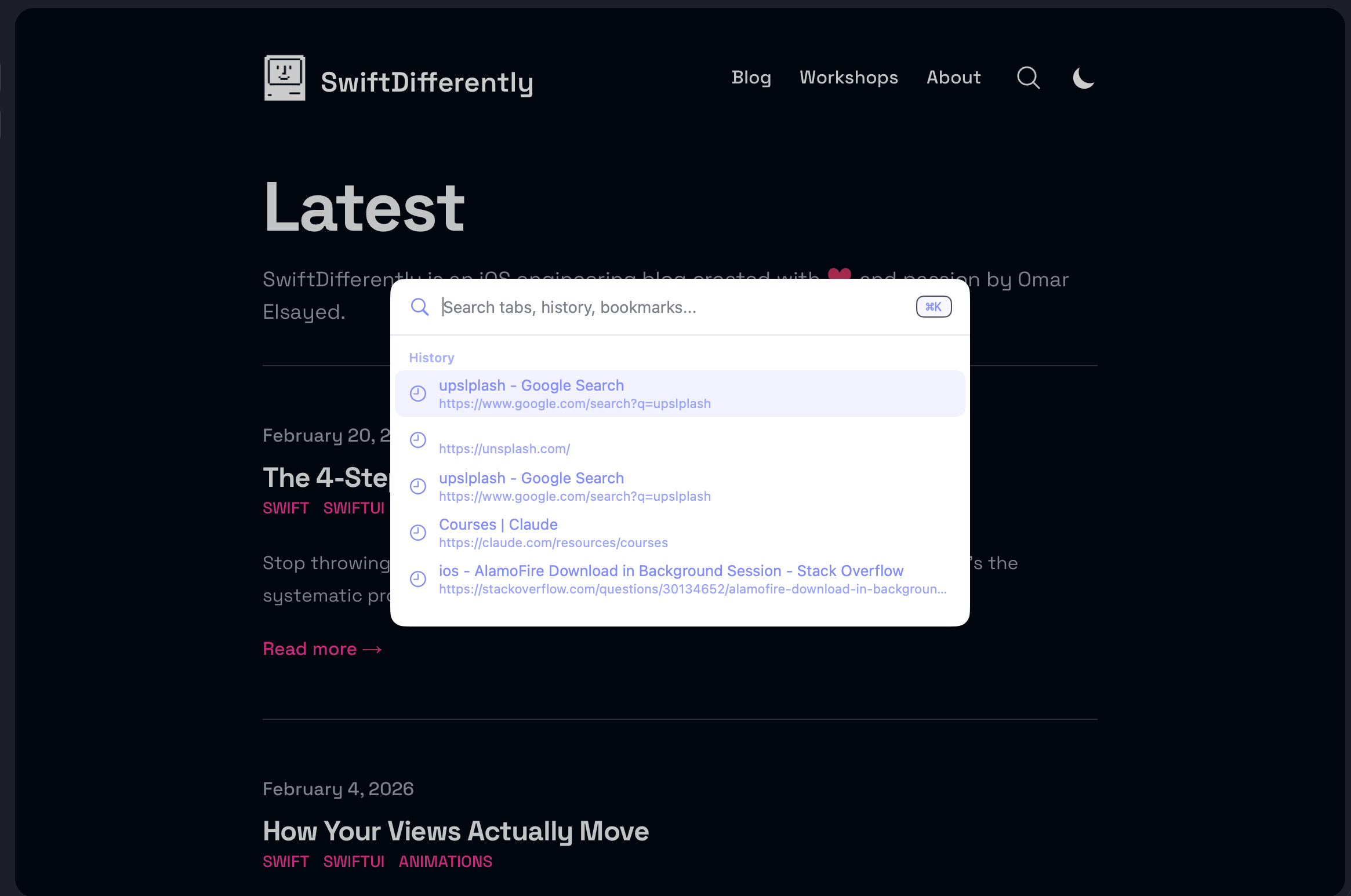Click clock icon of highlighted history item
The image size is (1351, 896).
coord(418,394)
